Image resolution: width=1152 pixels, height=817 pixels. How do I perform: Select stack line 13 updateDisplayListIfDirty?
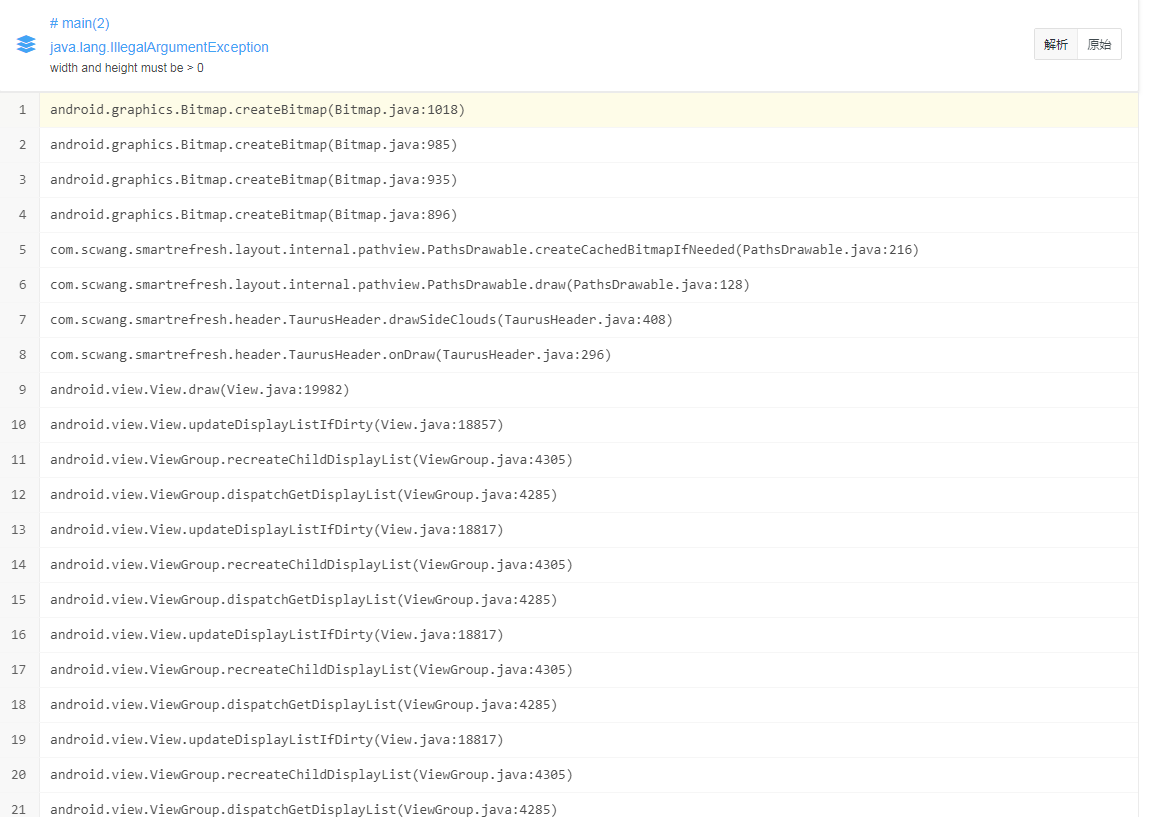click(x=588, y=530)
